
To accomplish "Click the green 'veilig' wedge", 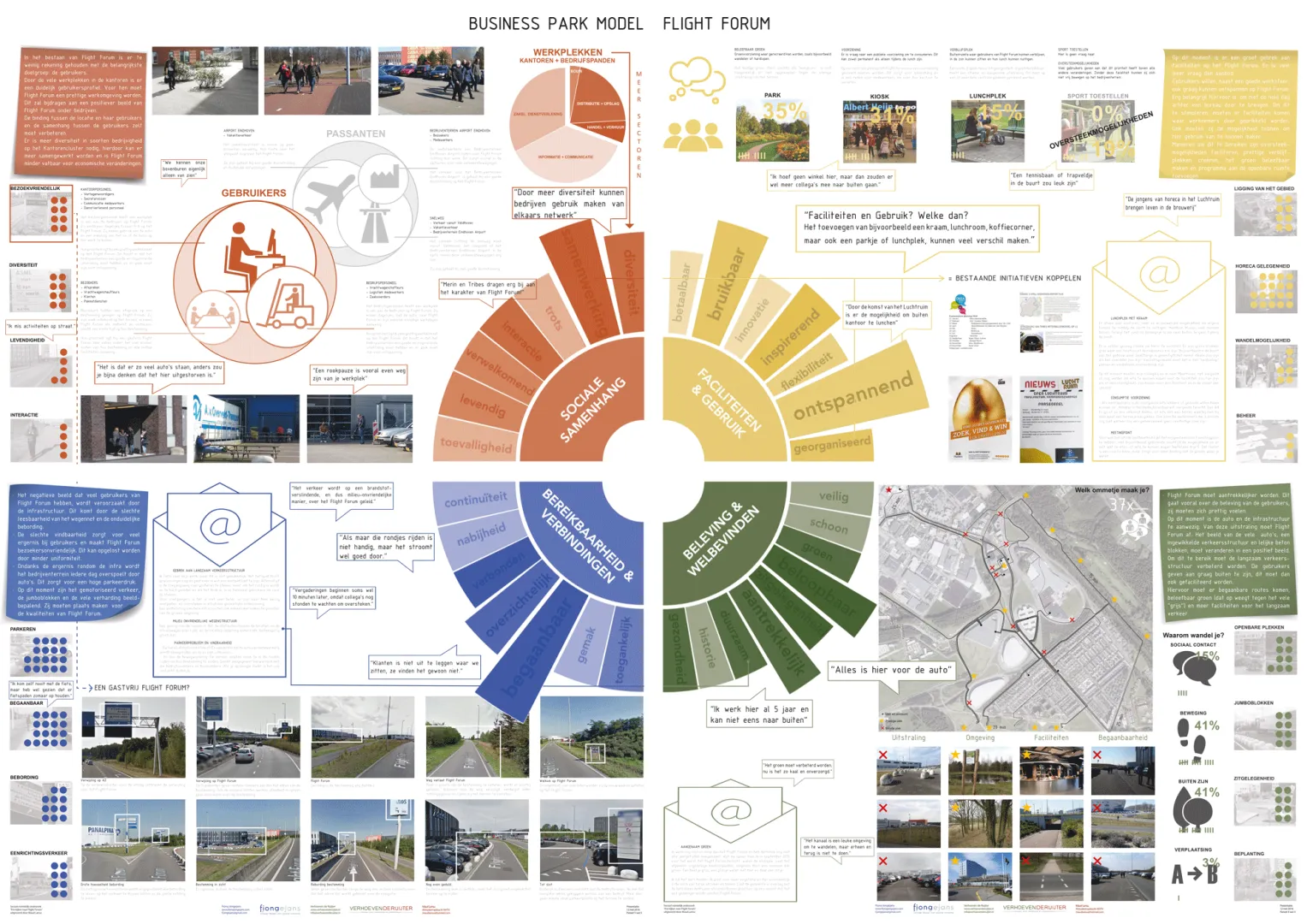I will tap(834, 495).
